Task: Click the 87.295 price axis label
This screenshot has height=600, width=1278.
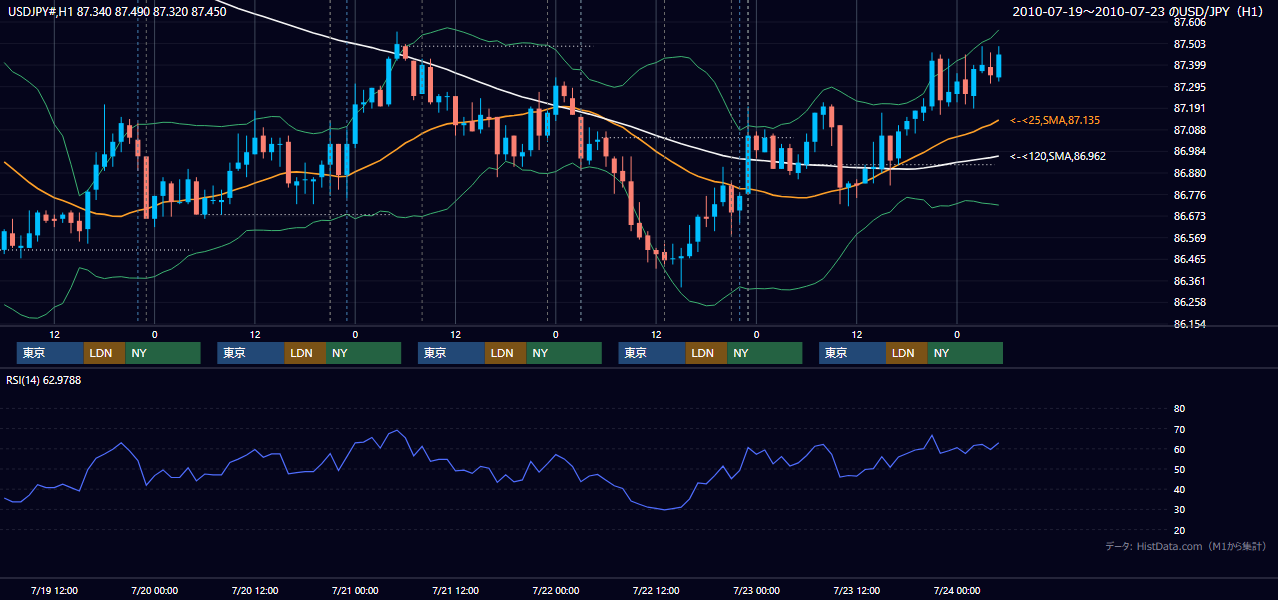Action: [1190, 87]
